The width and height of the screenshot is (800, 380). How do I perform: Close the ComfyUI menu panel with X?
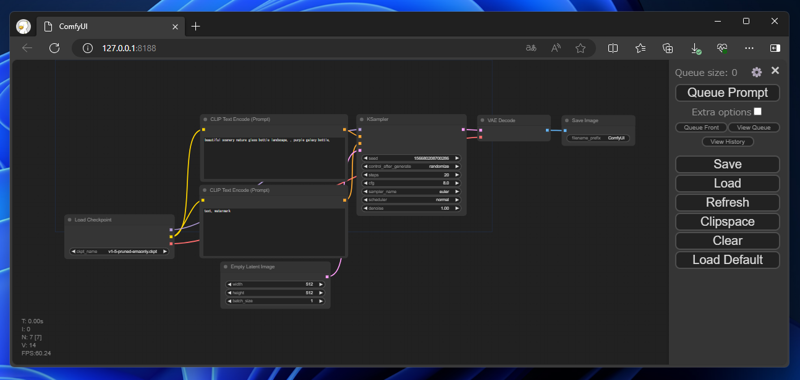pyautogui.click(x=775, y=71)
